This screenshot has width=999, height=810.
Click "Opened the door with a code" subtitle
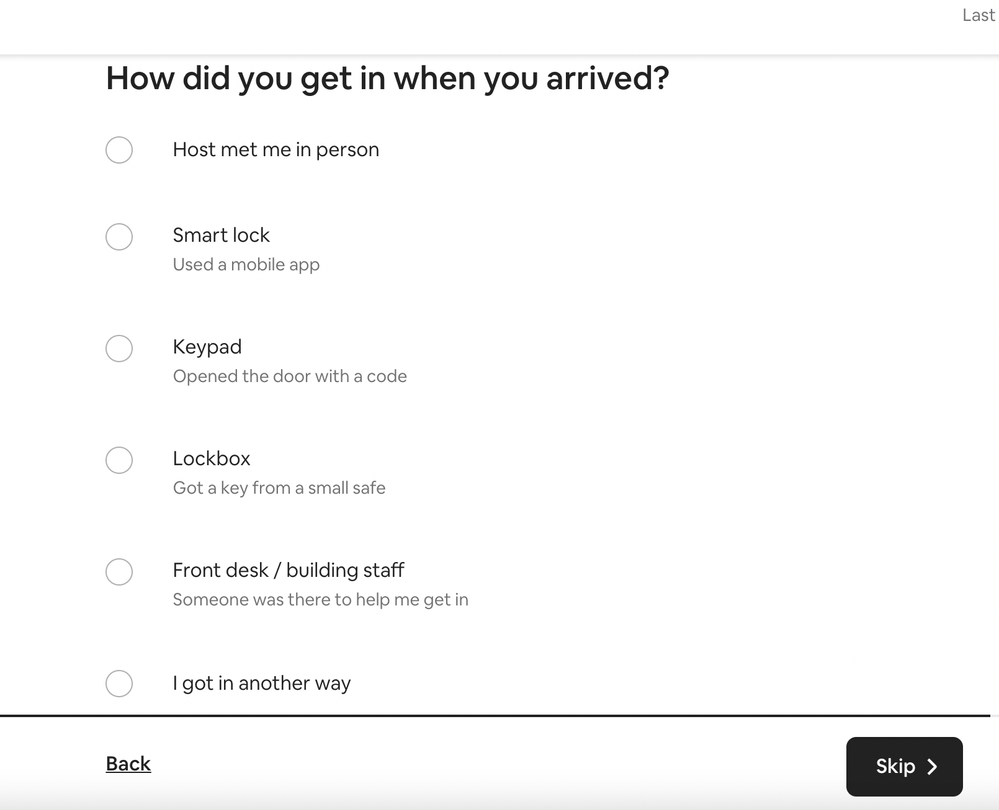pos(290,377)
